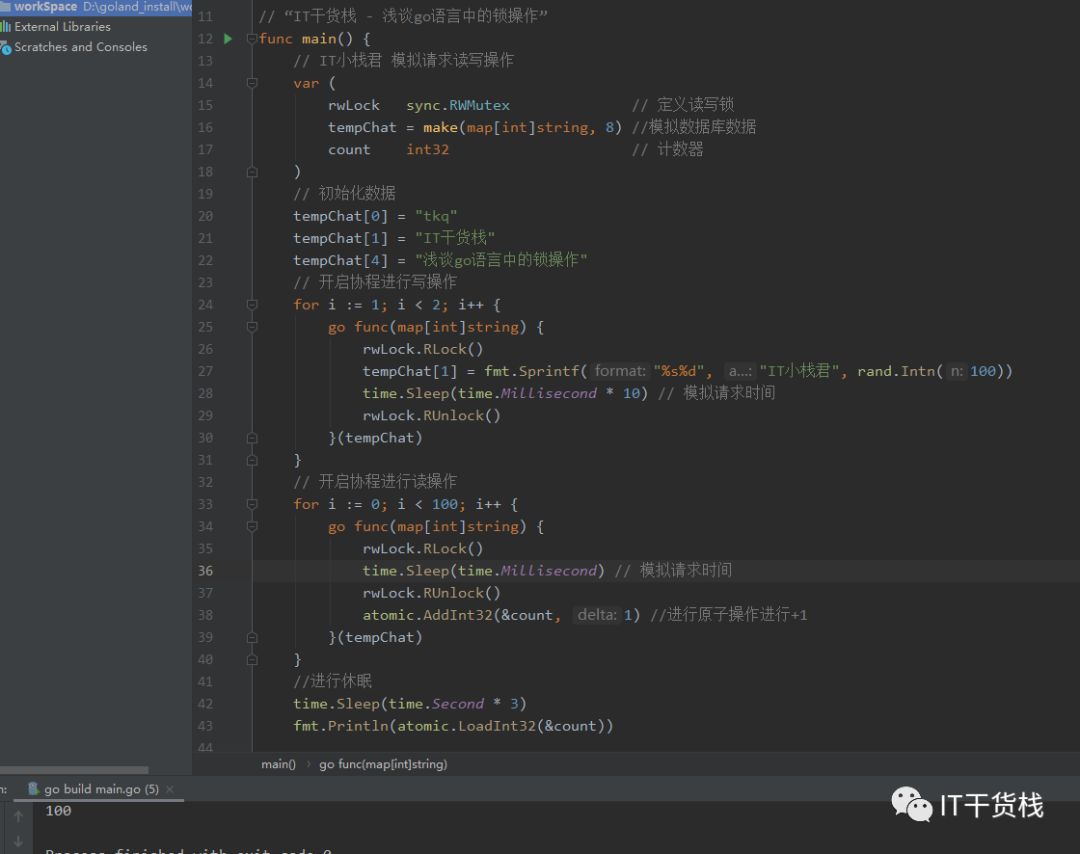
Task: Collapse the var block fold marker on line 14
Action: tap(251, 83)
